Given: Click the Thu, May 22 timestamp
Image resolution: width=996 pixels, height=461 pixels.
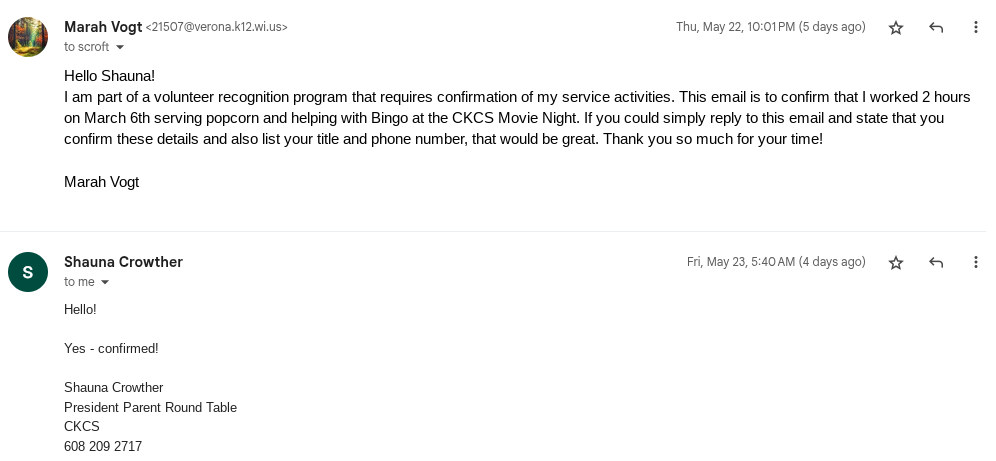Looking at the screenshot, I should click(770, 27).
